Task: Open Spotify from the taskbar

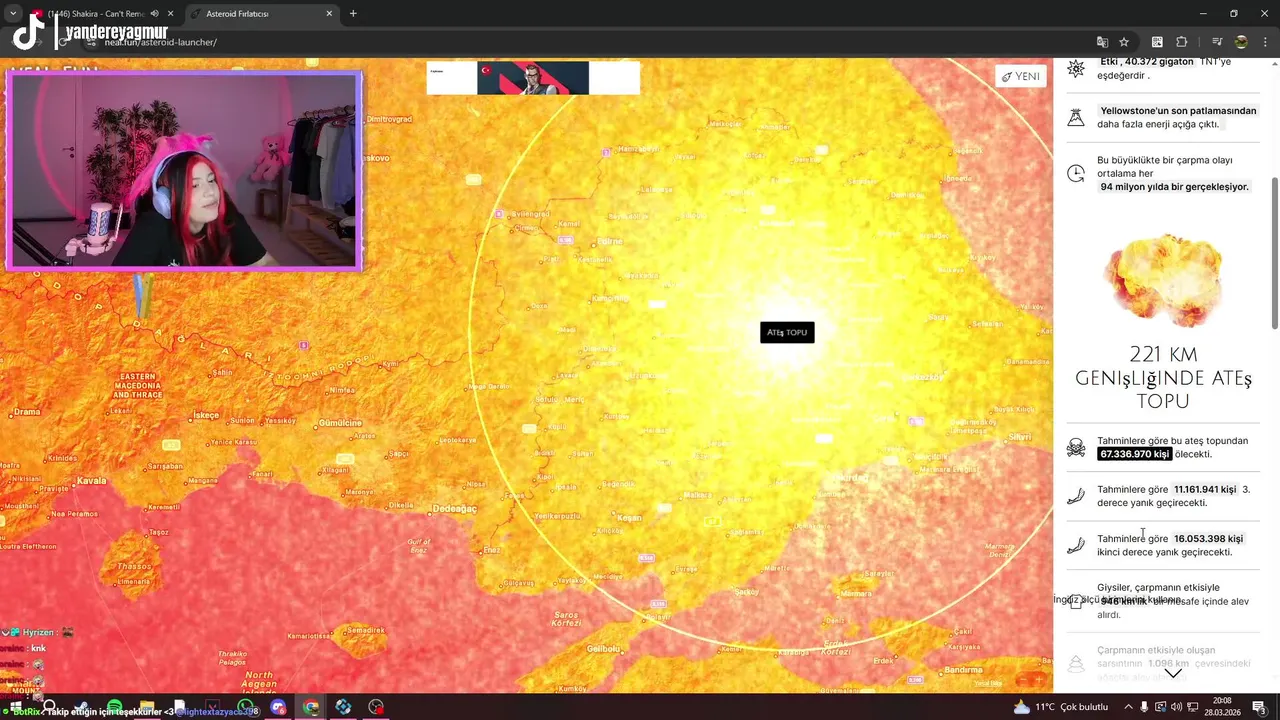Action: [114, 707]
